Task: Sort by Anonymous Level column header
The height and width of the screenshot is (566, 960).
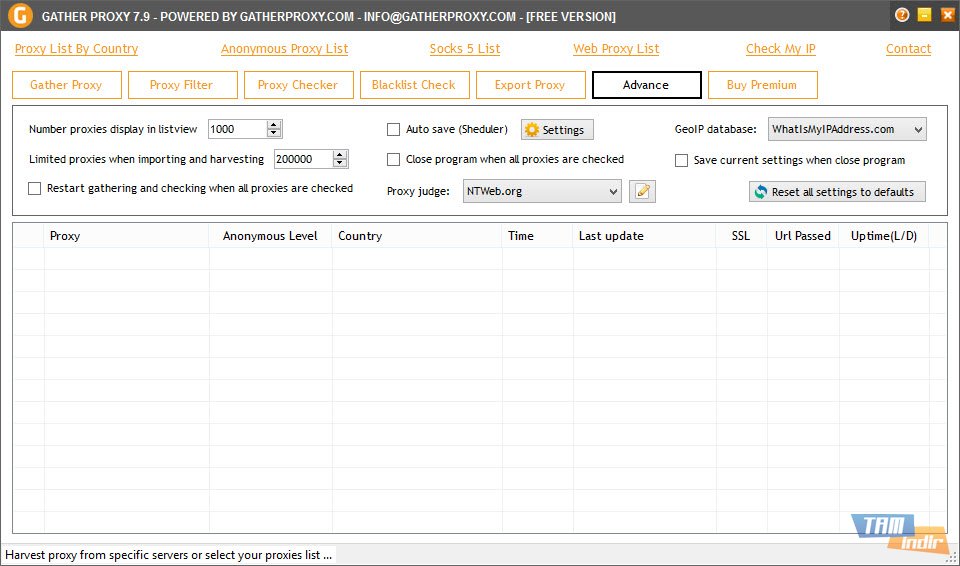Action: click(270, 236)
